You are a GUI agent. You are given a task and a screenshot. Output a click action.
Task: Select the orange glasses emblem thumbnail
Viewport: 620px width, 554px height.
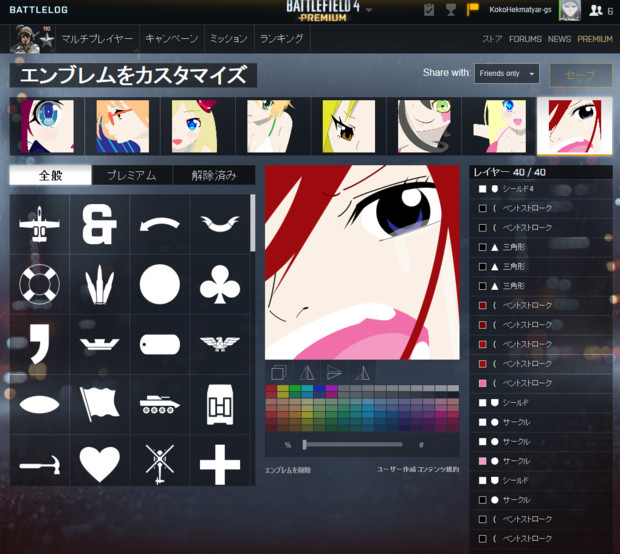point(123,126)
